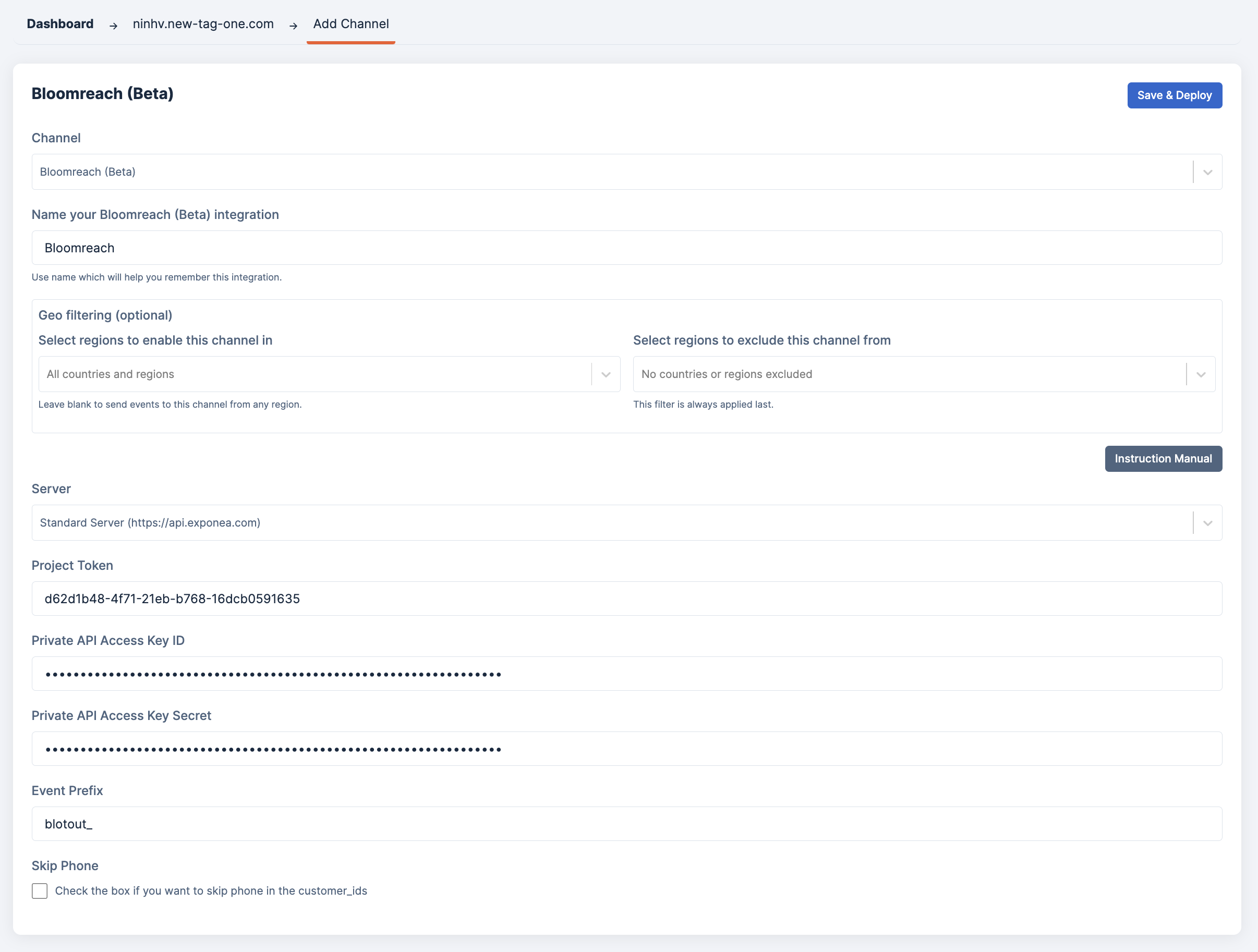Open ninhv.new-tag-one.com breadcrumb link
Image resolution: width=1258 pixels, height=952 pixels.
click(203, 24)
